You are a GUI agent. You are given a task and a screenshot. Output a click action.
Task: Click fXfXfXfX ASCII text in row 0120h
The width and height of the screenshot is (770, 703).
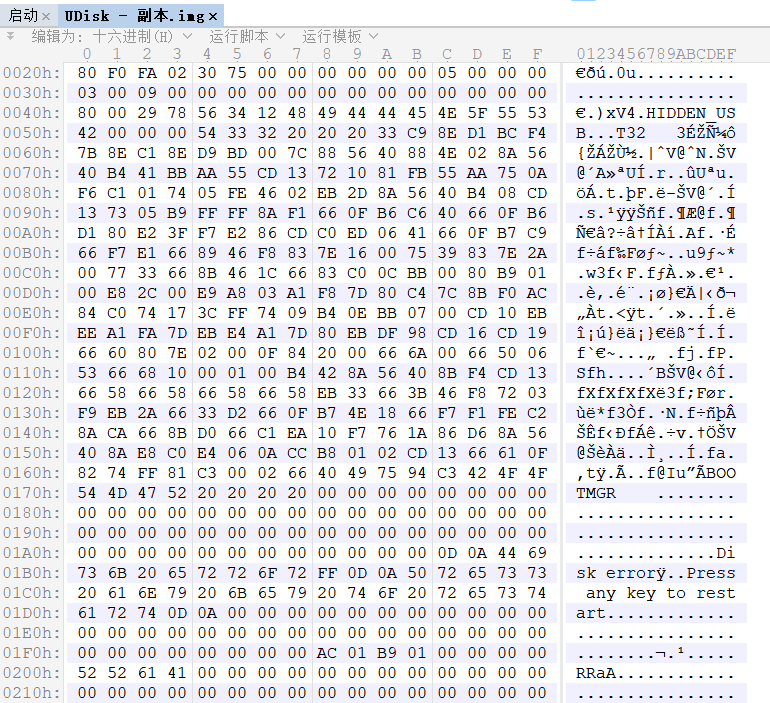616,393
